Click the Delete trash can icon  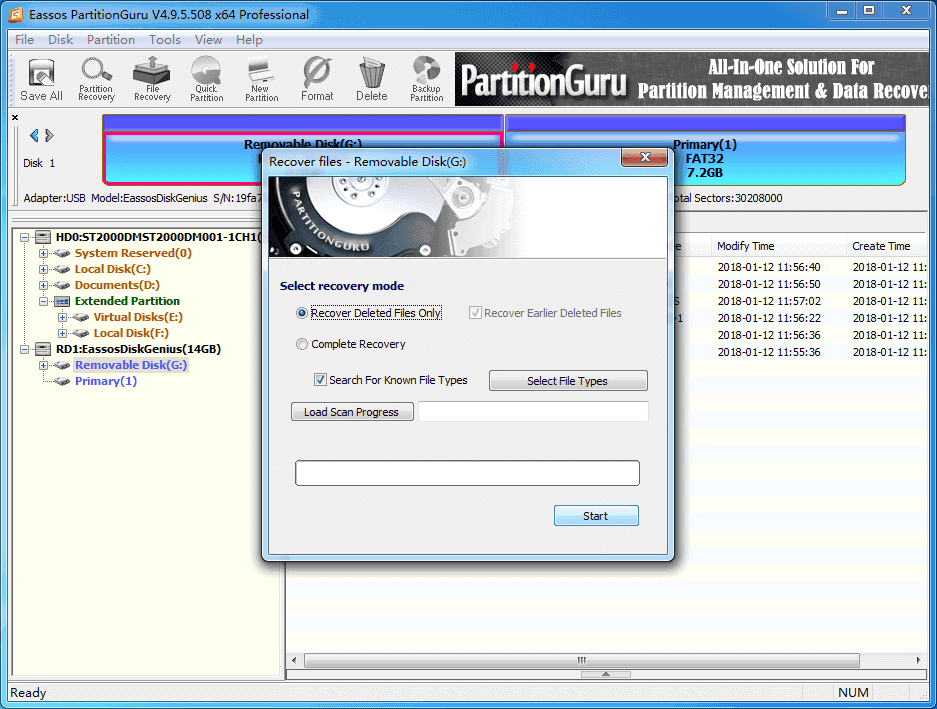pyautogui.click(x=372, y=80)
